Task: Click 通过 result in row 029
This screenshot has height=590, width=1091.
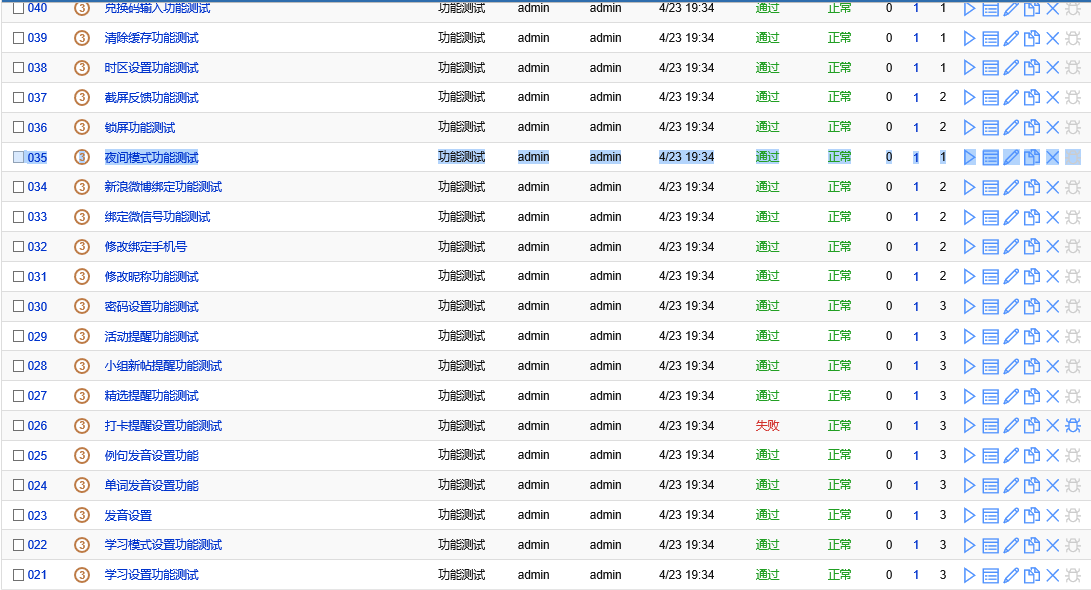Action: (x=767, y=336)
